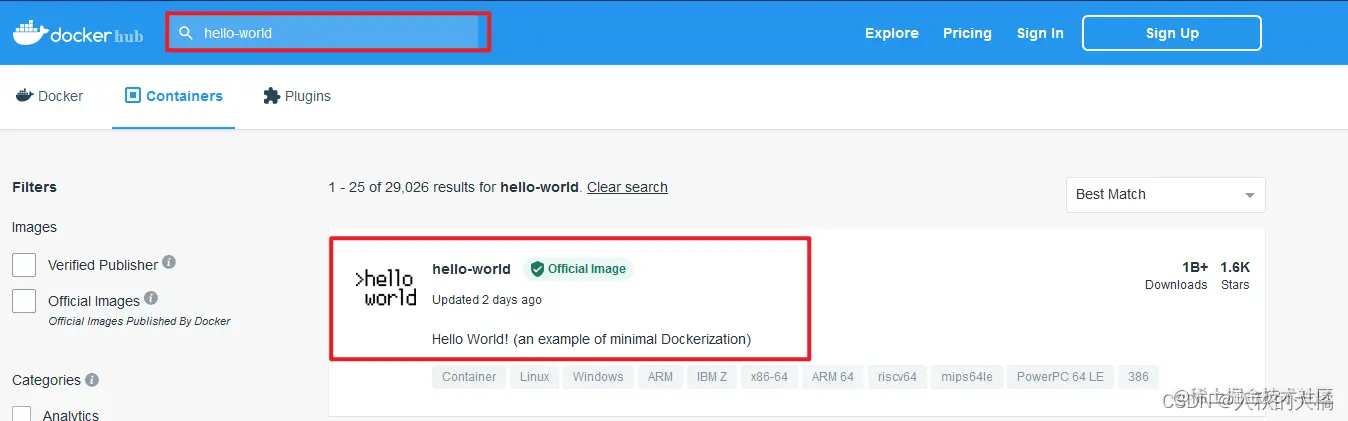
Task: Enable the Official Images checkbox
Action: (24, 301)
